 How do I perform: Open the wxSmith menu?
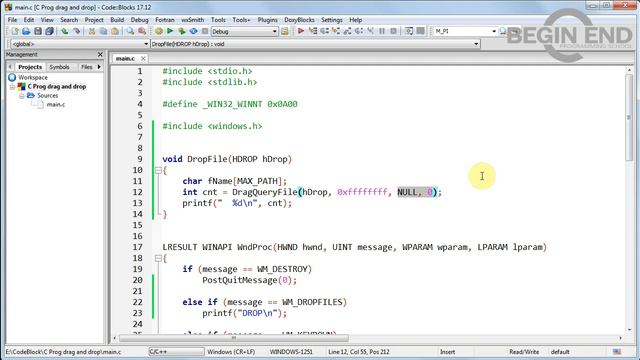pyautogui.click(x=192, y=20)
